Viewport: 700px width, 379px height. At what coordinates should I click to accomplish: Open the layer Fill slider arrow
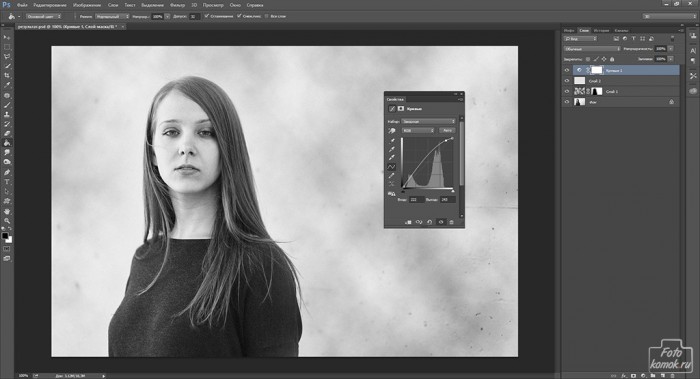pos(671,59)
